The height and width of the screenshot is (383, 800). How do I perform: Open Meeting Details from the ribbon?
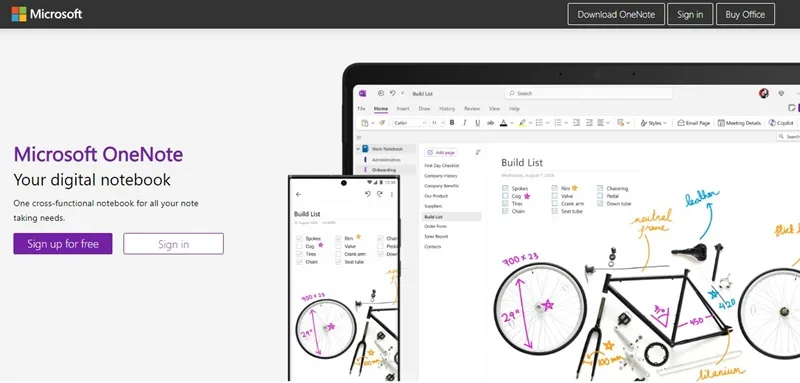[x=739, y=123]
